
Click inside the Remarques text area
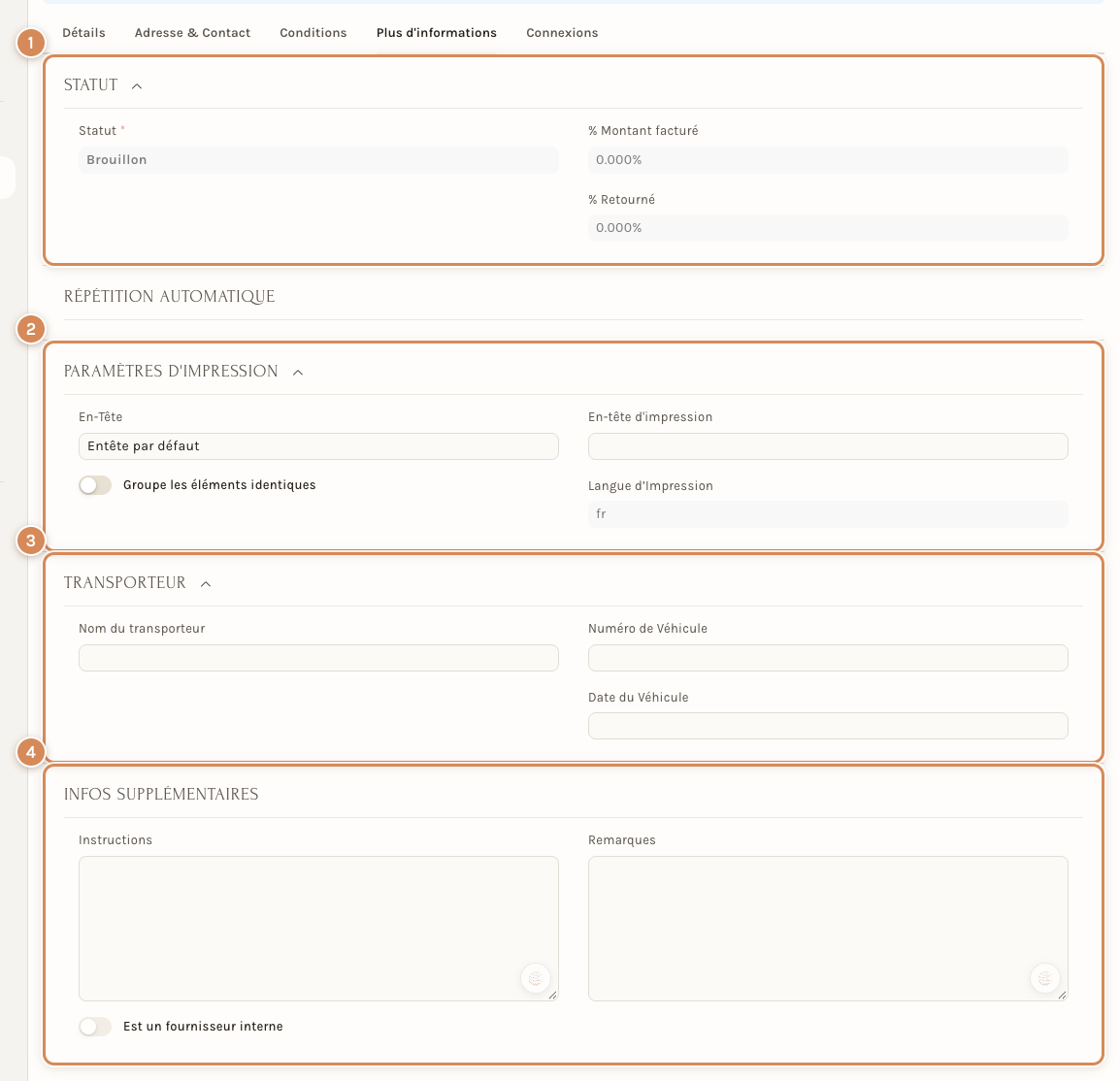[x=828, y=929]
